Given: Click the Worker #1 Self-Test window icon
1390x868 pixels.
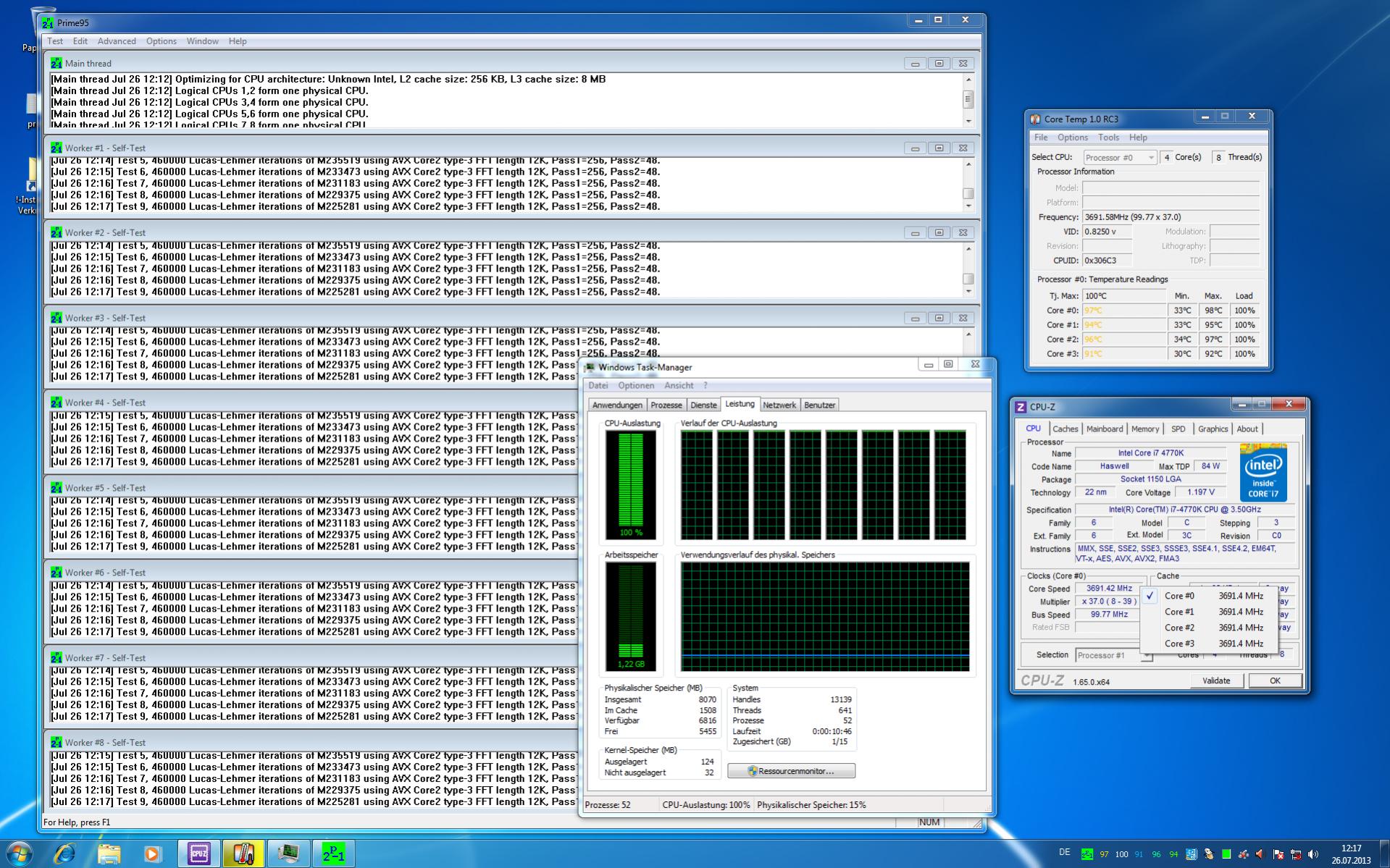Looking at the screenshot, I should click(x=56, y=148).
